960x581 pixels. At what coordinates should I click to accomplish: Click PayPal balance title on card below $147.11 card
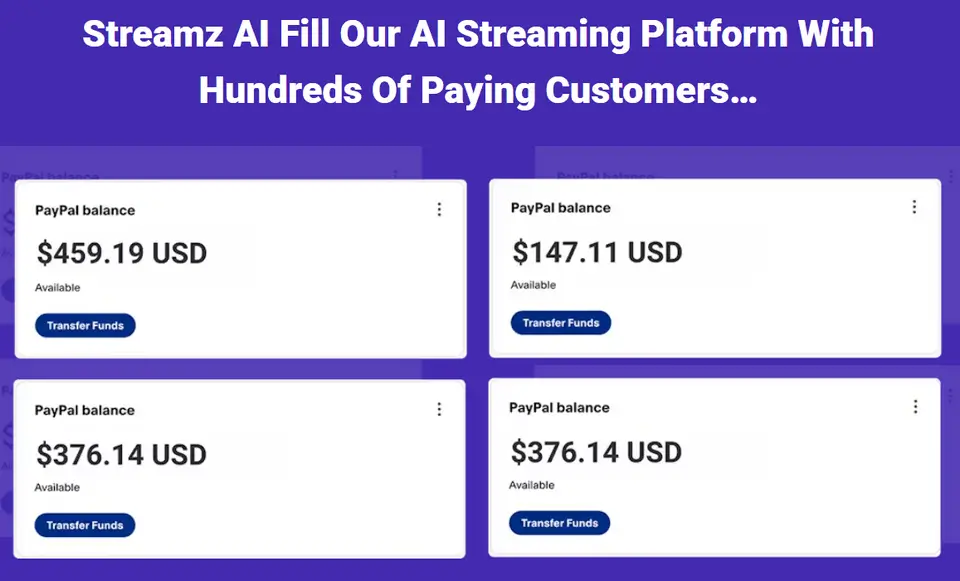pos(559,408)
